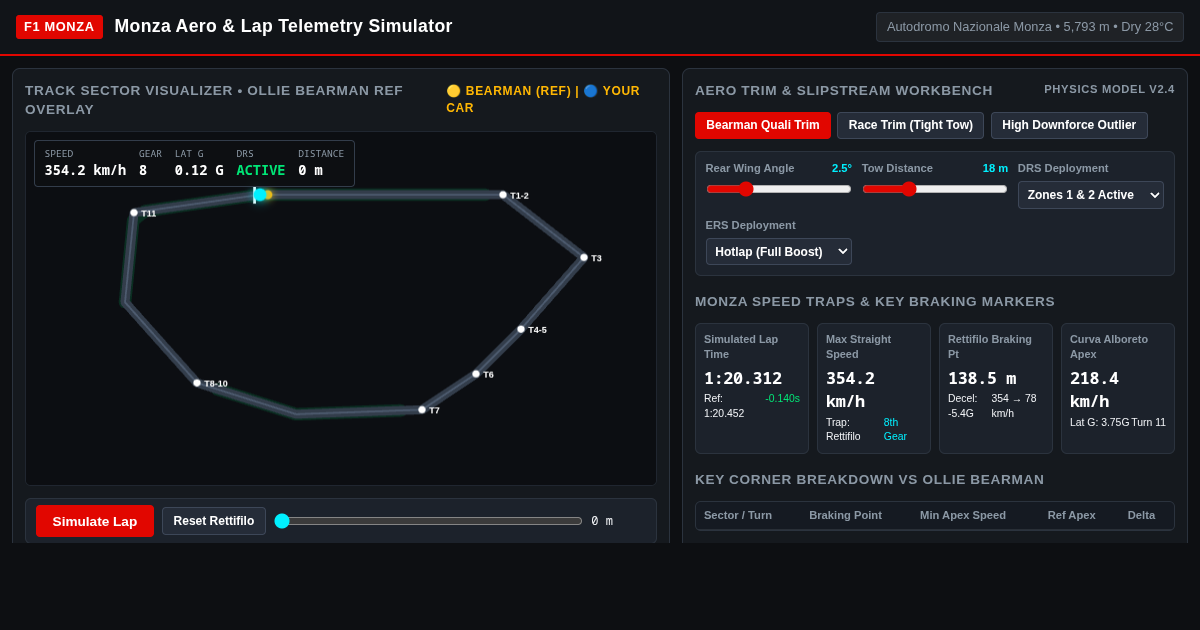The height and width of the screenshot is (630, 1200).
Task: Click the T4-5 chicane marker
Action: (x=521, y=329)
